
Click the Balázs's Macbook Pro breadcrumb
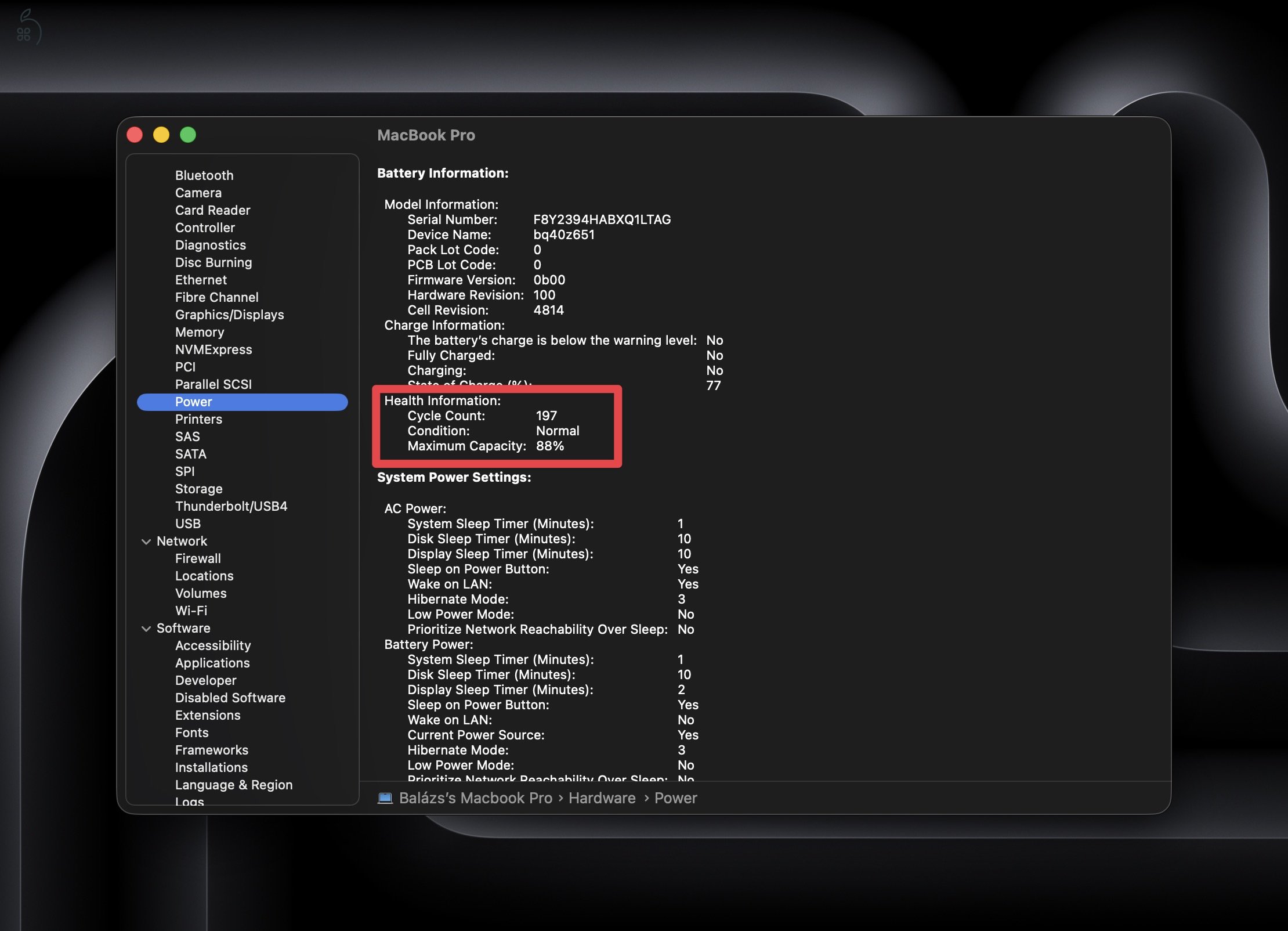(x=476, y=798)
